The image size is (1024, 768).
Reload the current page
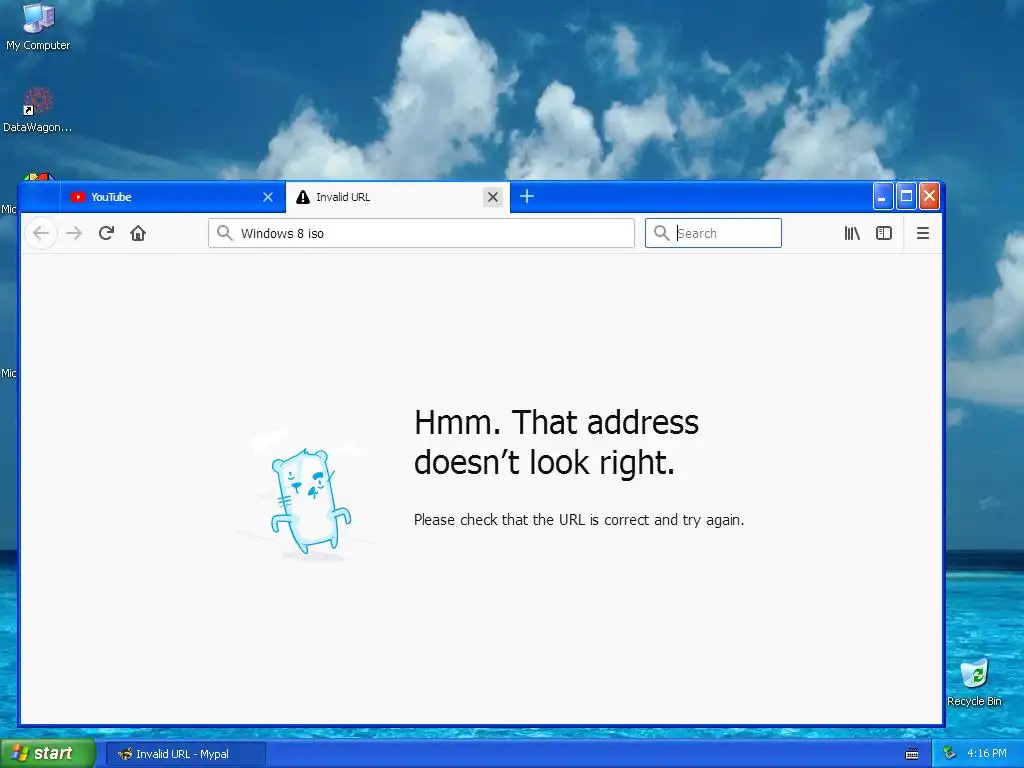pyautogui.click(x=106, y=233)
